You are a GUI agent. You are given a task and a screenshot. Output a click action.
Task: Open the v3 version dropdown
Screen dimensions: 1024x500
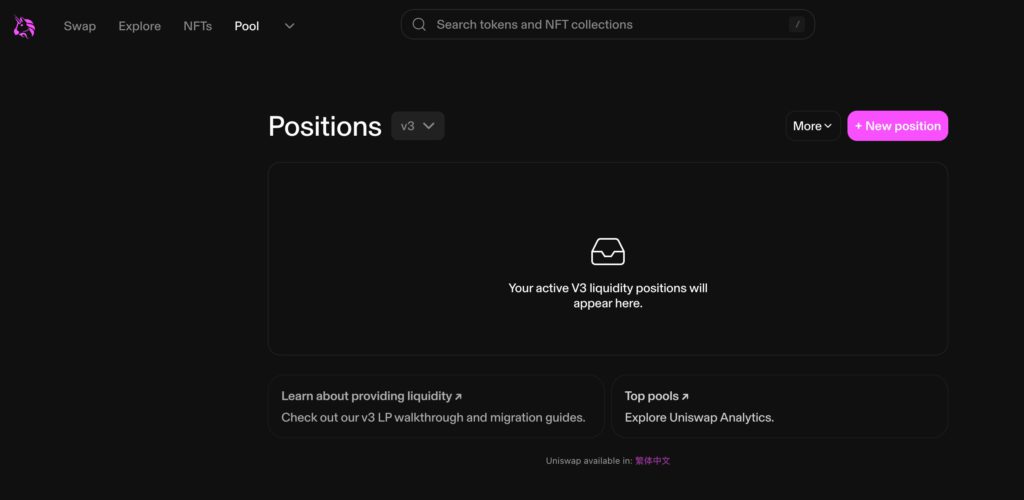click(418, 126)
